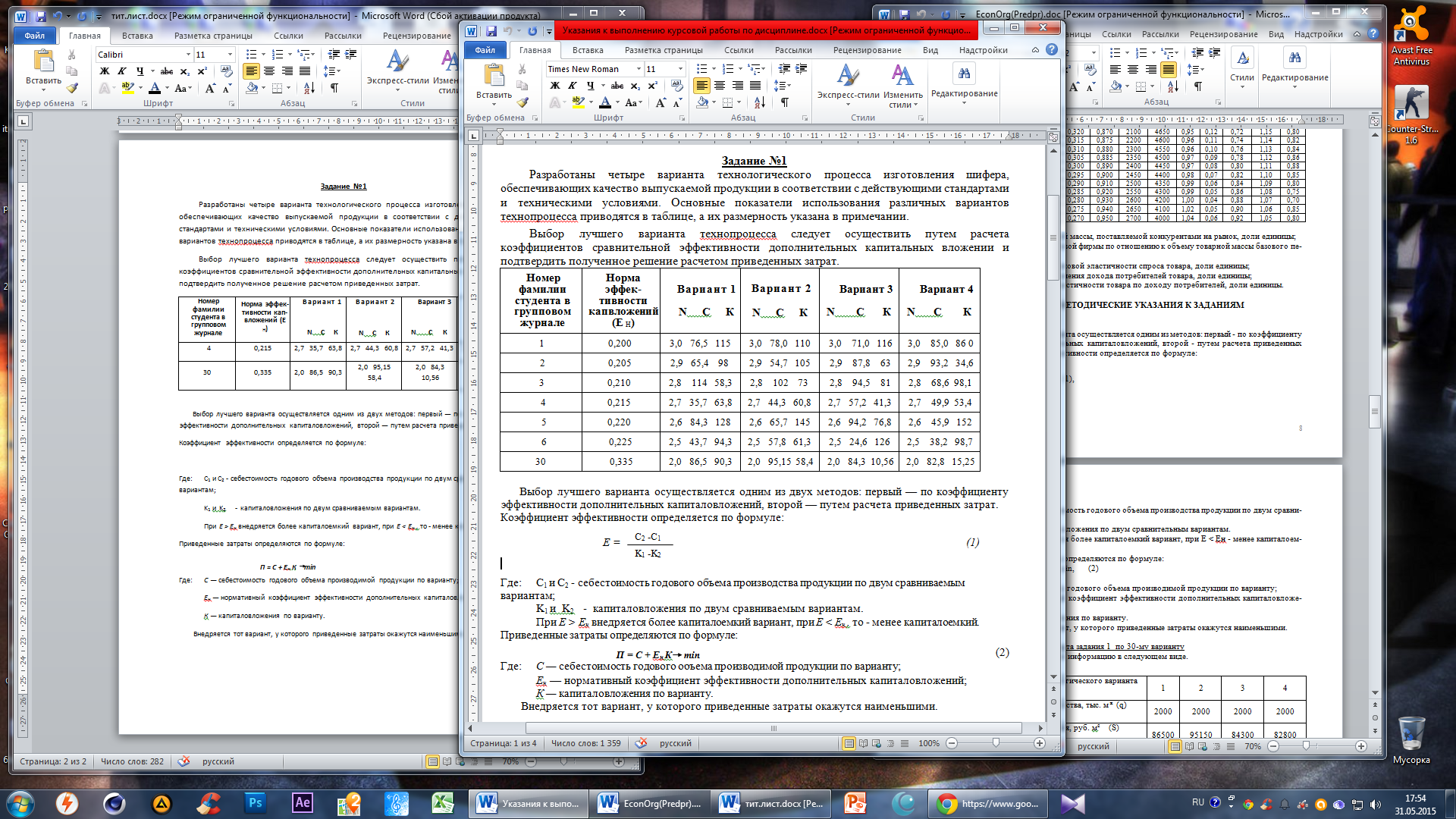Apply bold (Ж) in front Word window
The image size is (1456, 819).
tap(555, 86)
